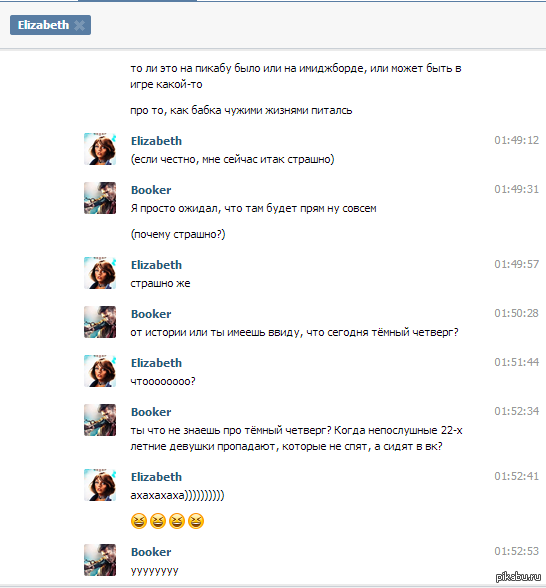546x588 pixels.
Task: Select message "(почему страшно?)"
Action: (178, 234)
